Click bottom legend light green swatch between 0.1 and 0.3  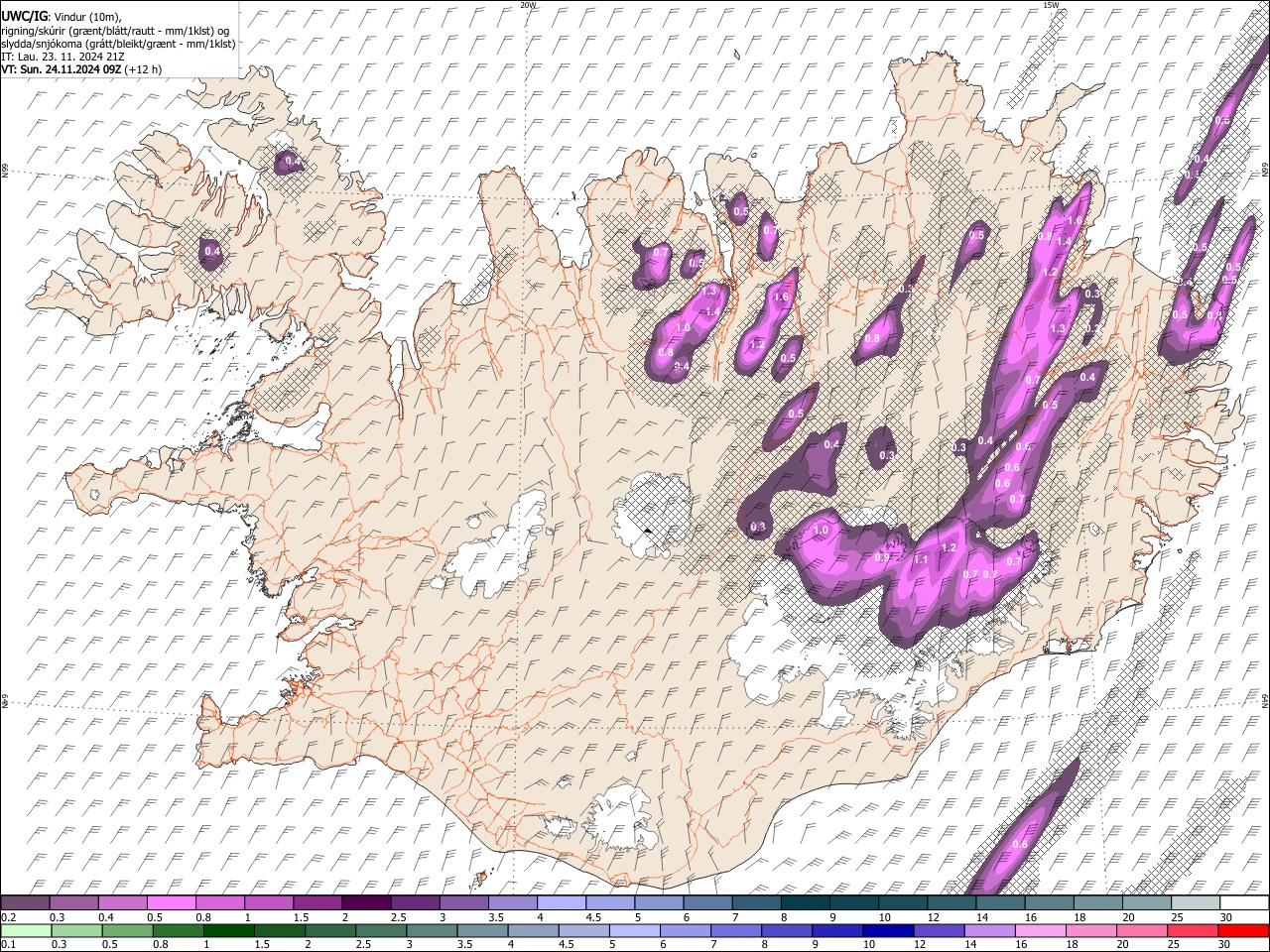pyautogui.click(x=26, y=930)
